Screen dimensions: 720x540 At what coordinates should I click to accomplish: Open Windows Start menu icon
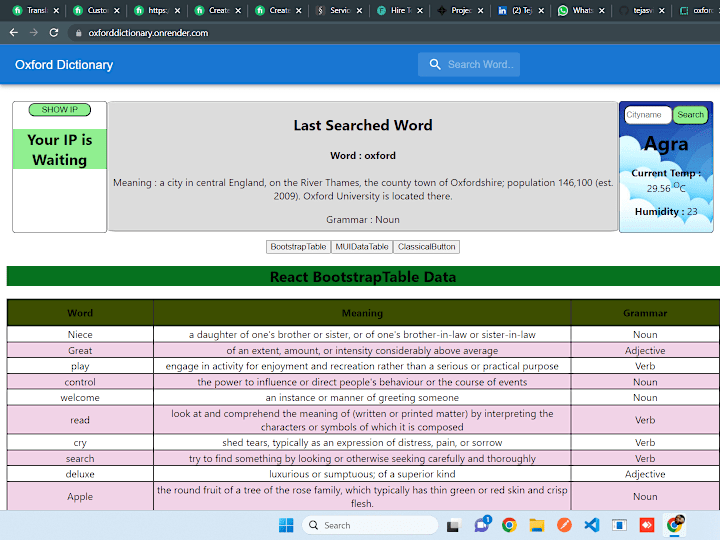286,525
